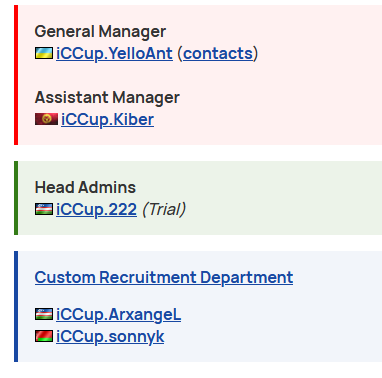382x378 pixels.
Task: View the iCCup.ArxangeL profile
Action: 118,315
